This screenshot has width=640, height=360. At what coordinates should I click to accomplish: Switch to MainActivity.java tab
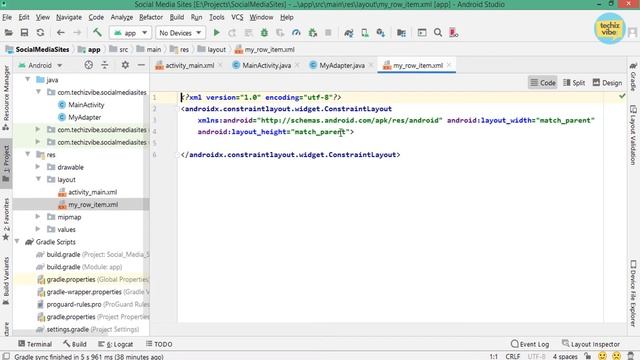point(266,65)
